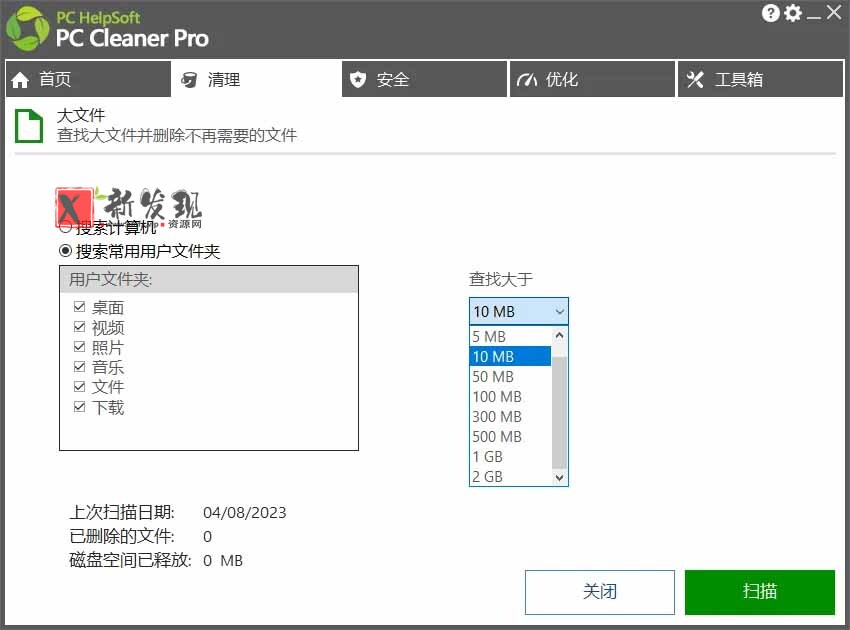Uncheck the 文件 folder checkbox

tap(79, 387)
